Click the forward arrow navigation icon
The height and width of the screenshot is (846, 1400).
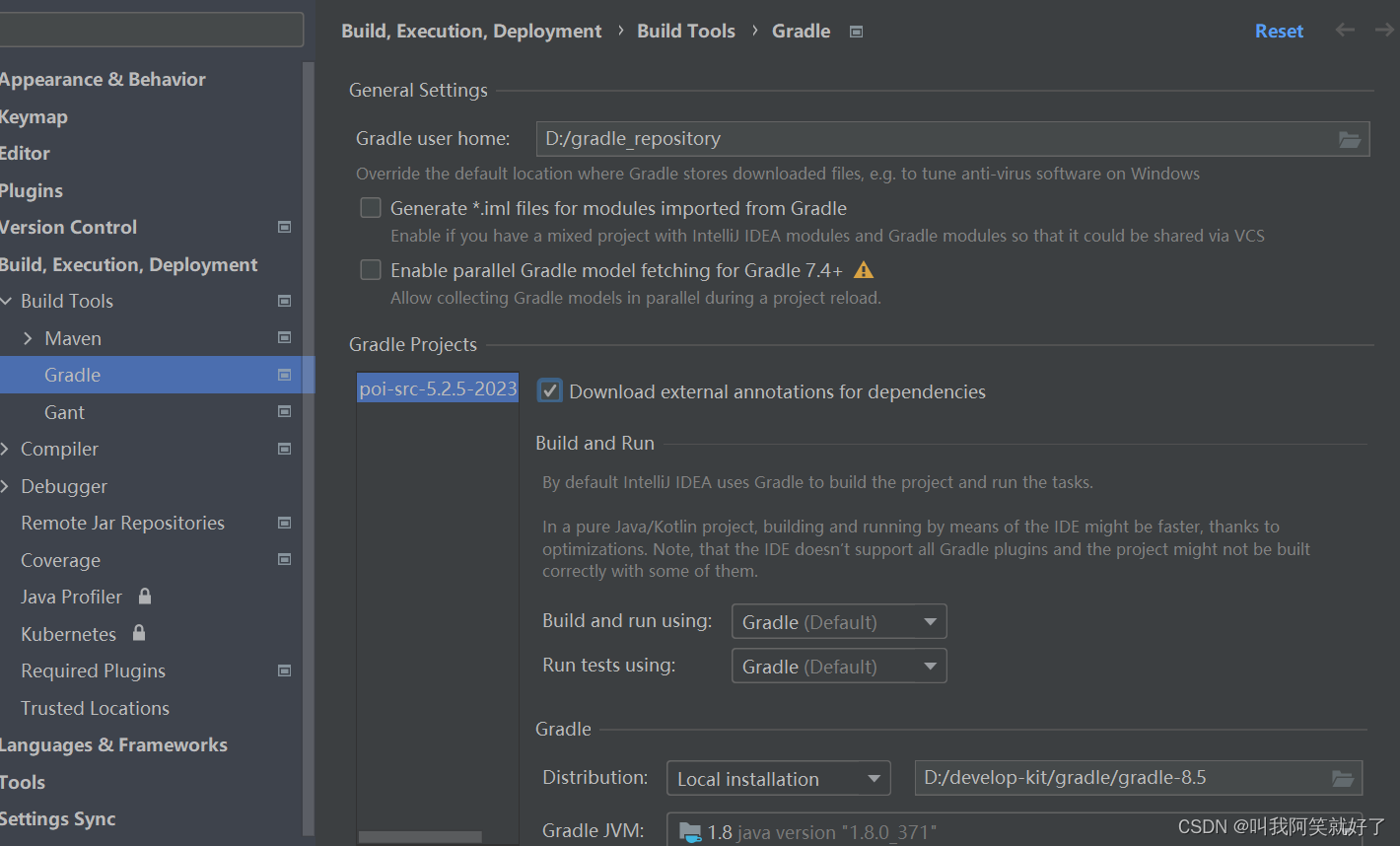click(1385, 31)
